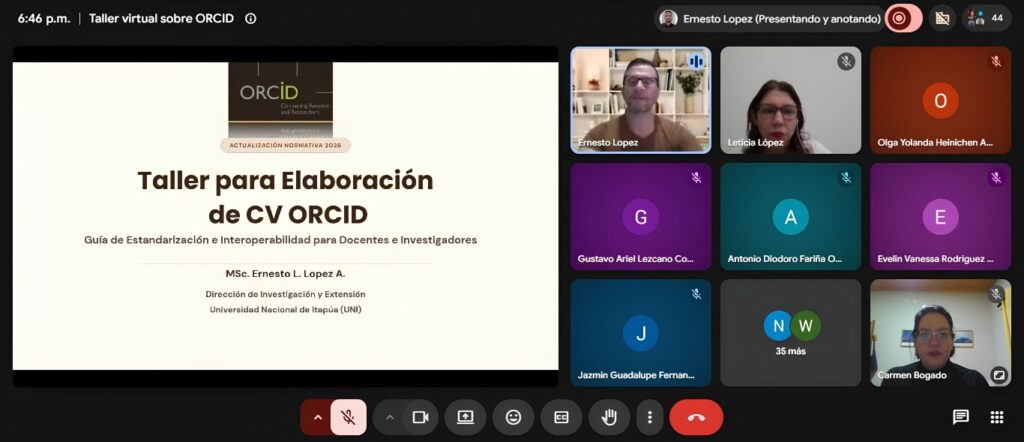Open the activities grid icon
1024x442 pixels.
997,417
